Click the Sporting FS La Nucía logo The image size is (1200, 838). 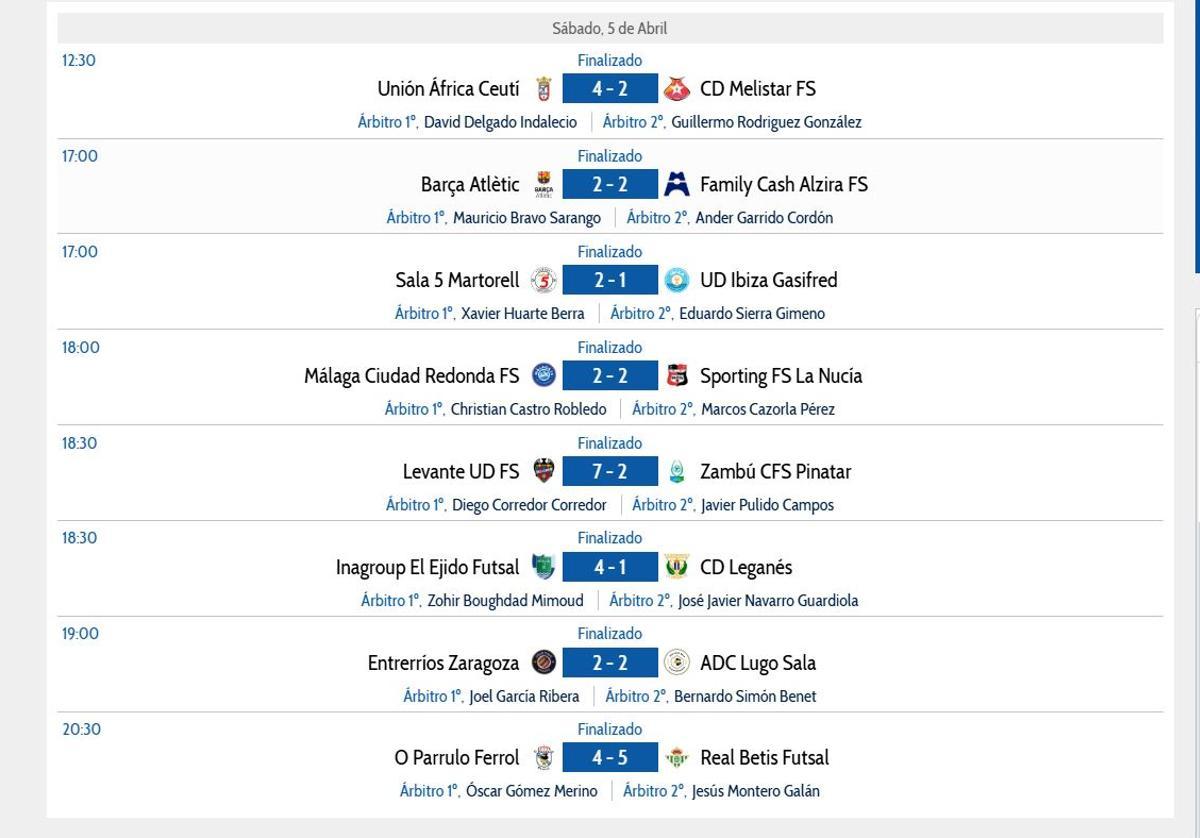tap(679, 375)
